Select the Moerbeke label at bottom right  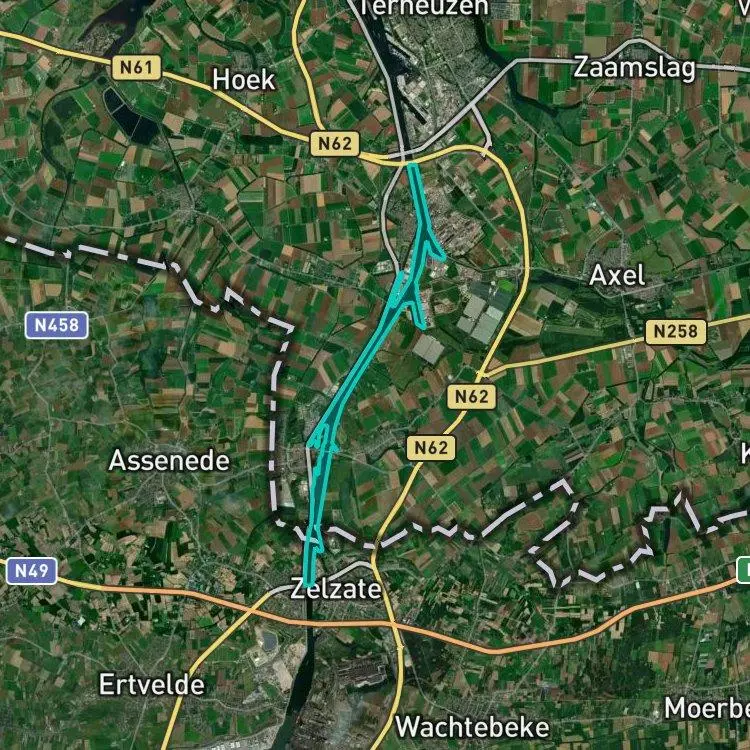point(707,708)
